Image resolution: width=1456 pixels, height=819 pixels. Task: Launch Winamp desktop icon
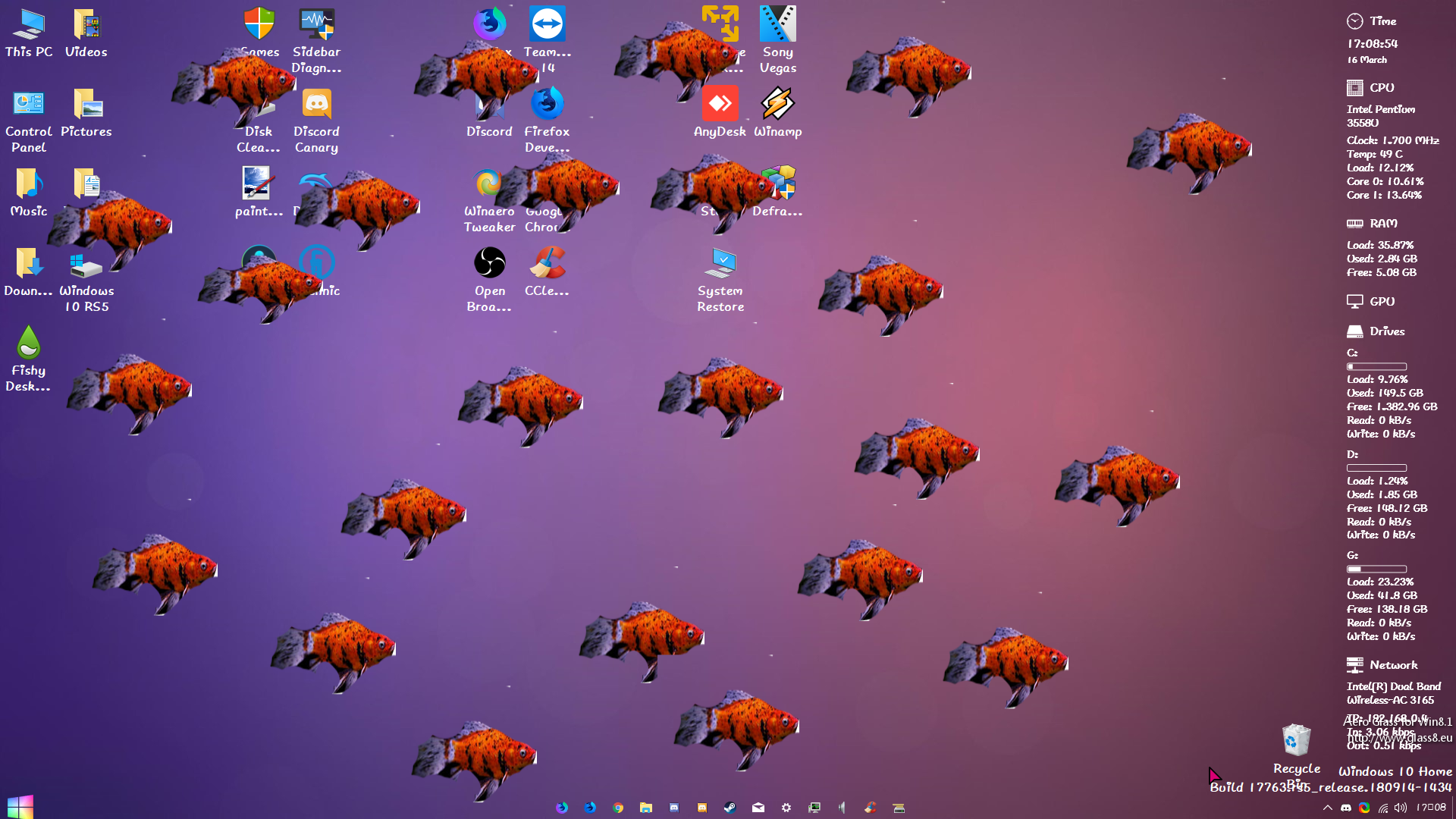(778, 113)
